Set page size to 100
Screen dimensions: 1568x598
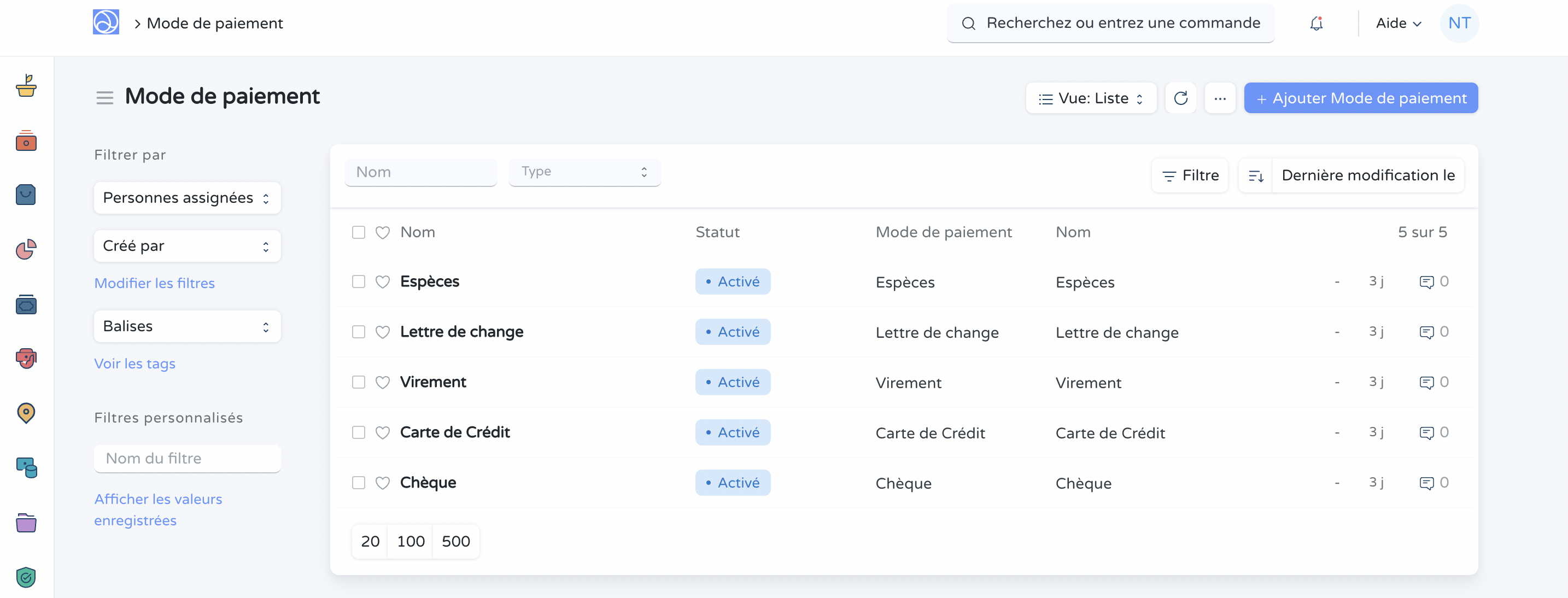click(x=410, y=541)
